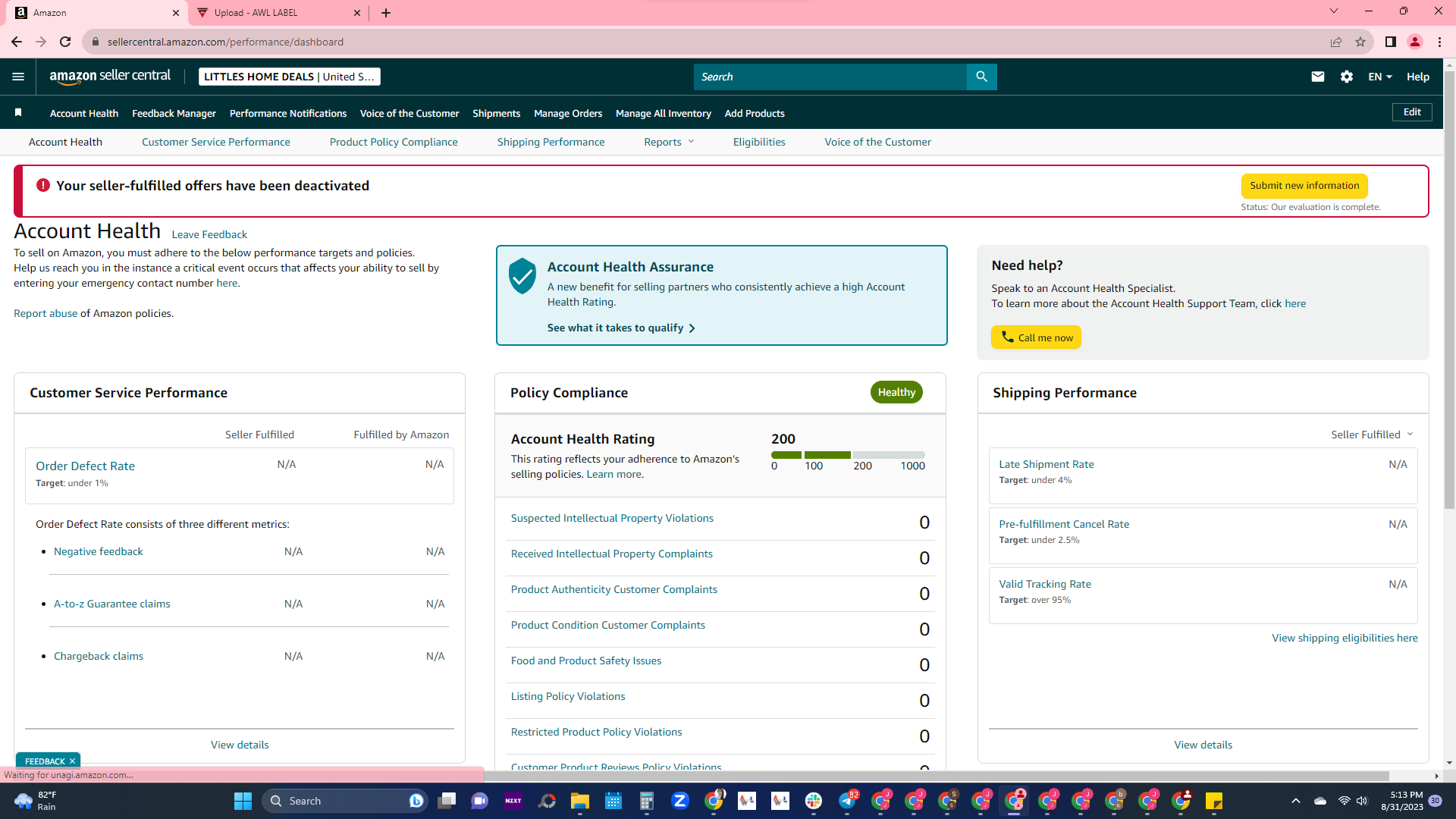Click the horizontal page scrollbar

pyautogui.click(x=937, y=776)
